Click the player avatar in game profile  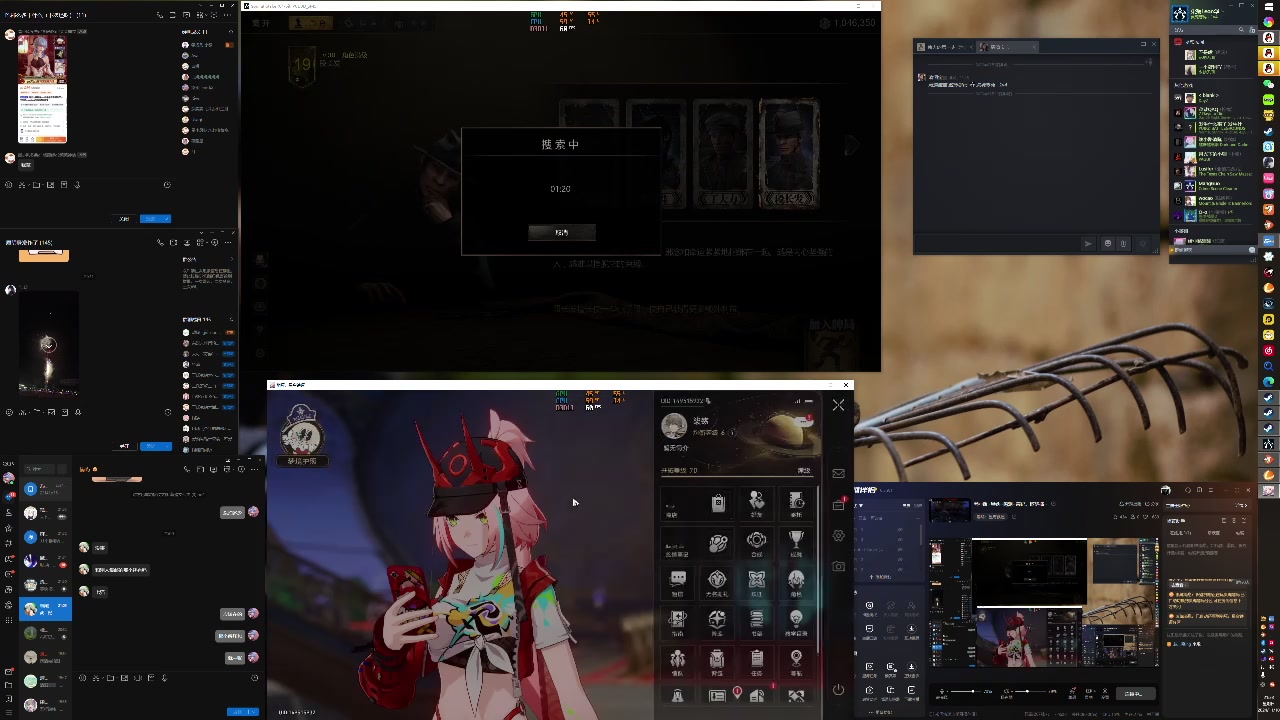(x=674, y=425)
